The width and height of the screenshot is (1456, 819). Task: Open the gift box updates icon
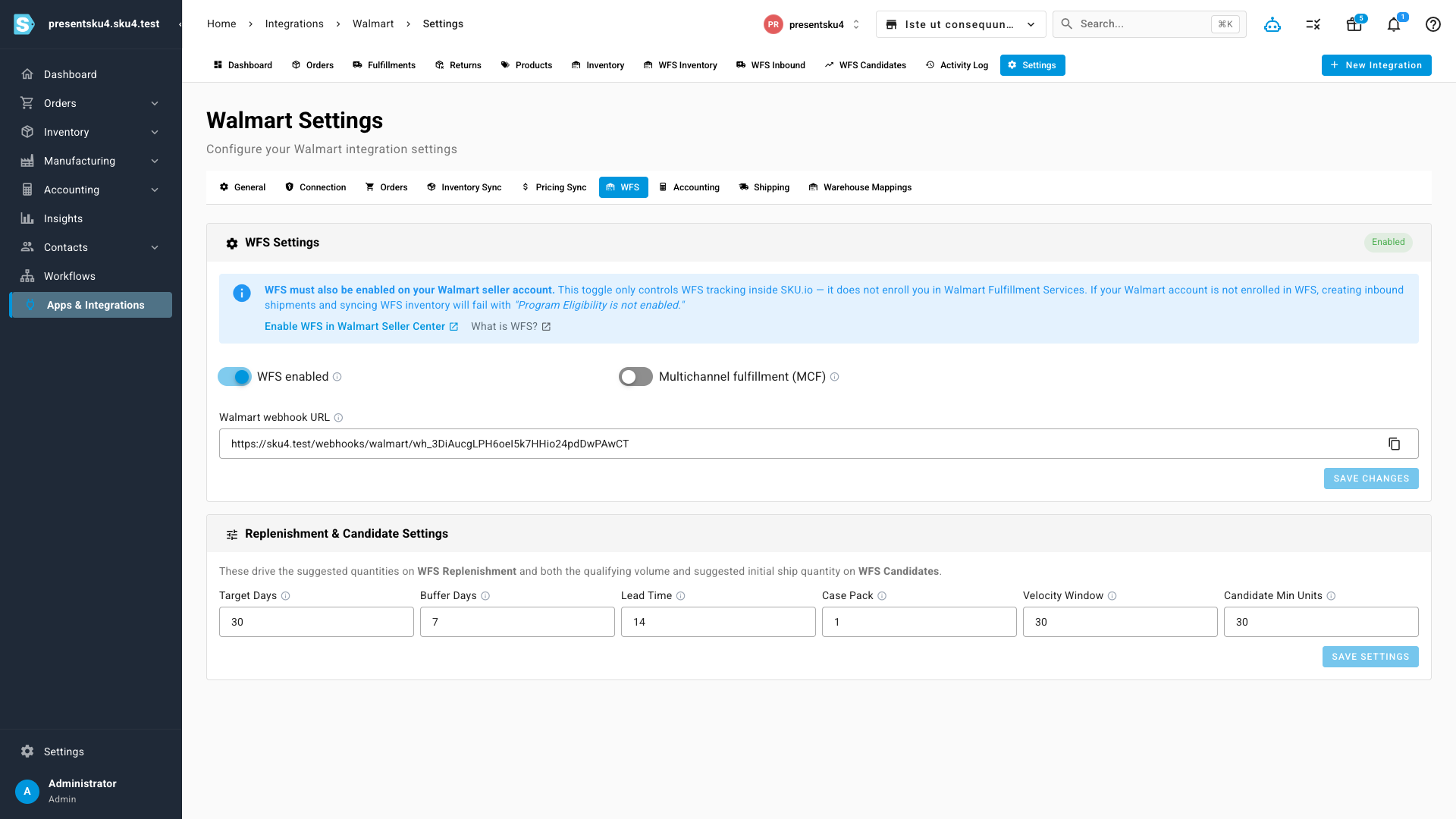coord(1354,24)
